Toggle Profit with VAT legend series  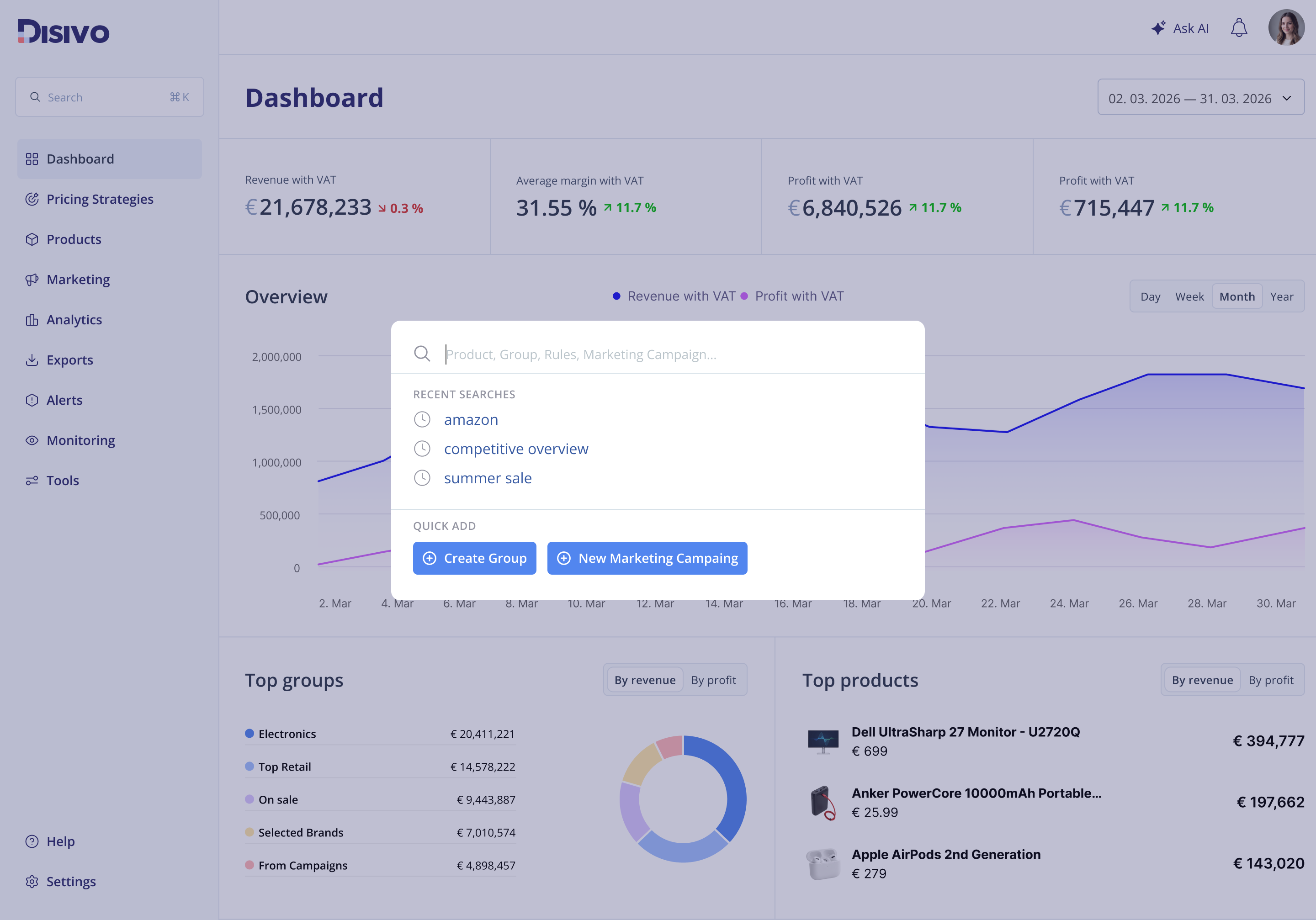(792, 296)
